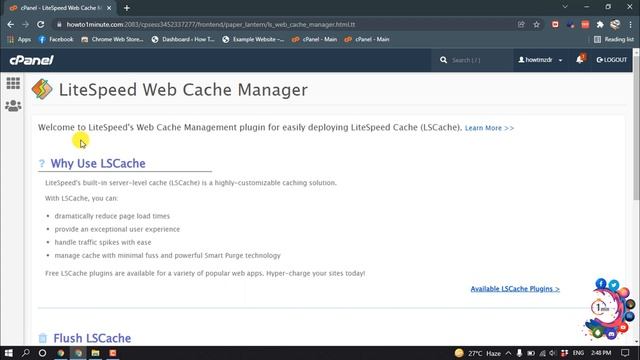Image resolution: width=640 pixels, height=360 pixels.
Task: Click the LOGOUT button
Action: [x=611, y=60]
